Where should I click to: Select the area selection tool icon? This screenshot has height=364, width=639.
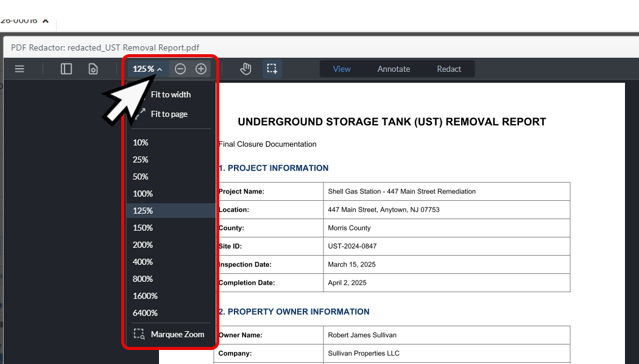click(272, 69)
